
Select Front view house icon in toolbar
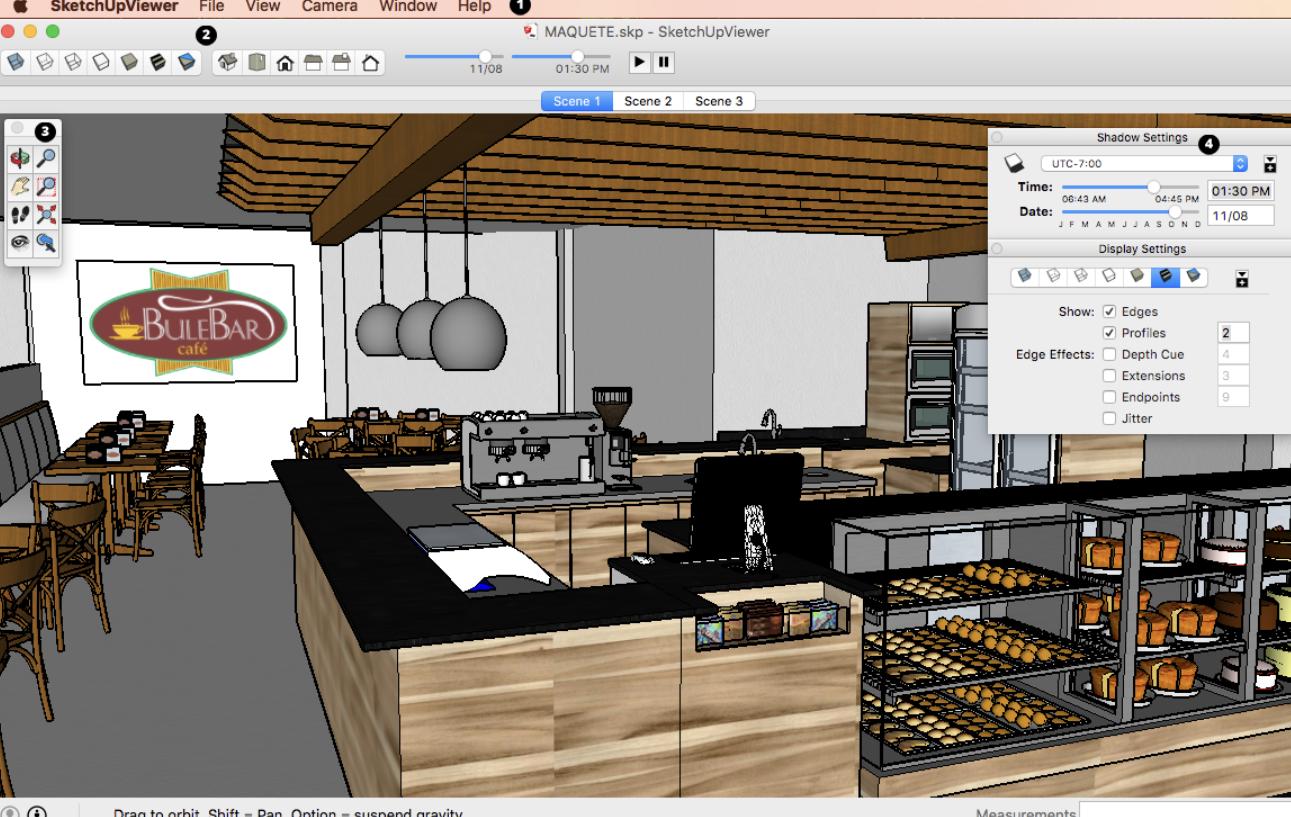coord(285,63)
